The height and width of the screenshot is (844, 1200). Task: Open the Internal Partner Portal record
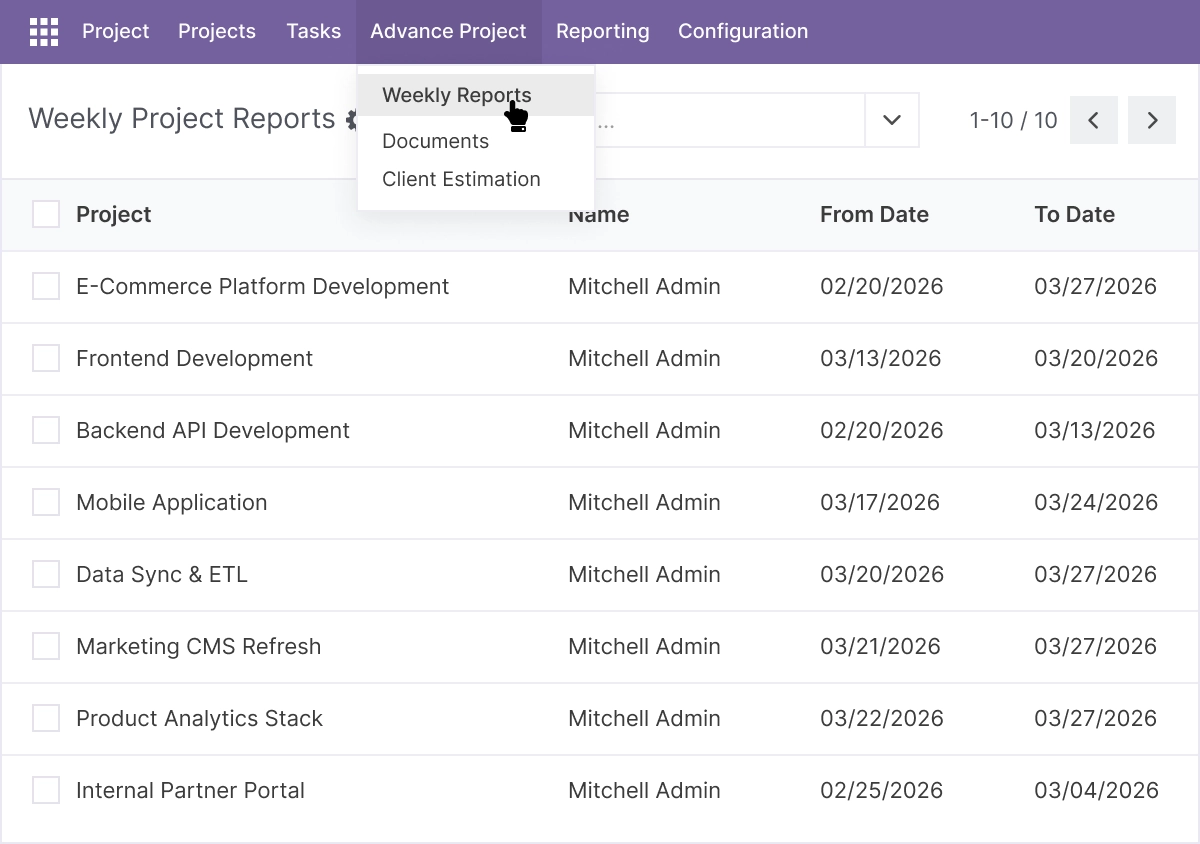pyautogui.click(x=191, y=790)
